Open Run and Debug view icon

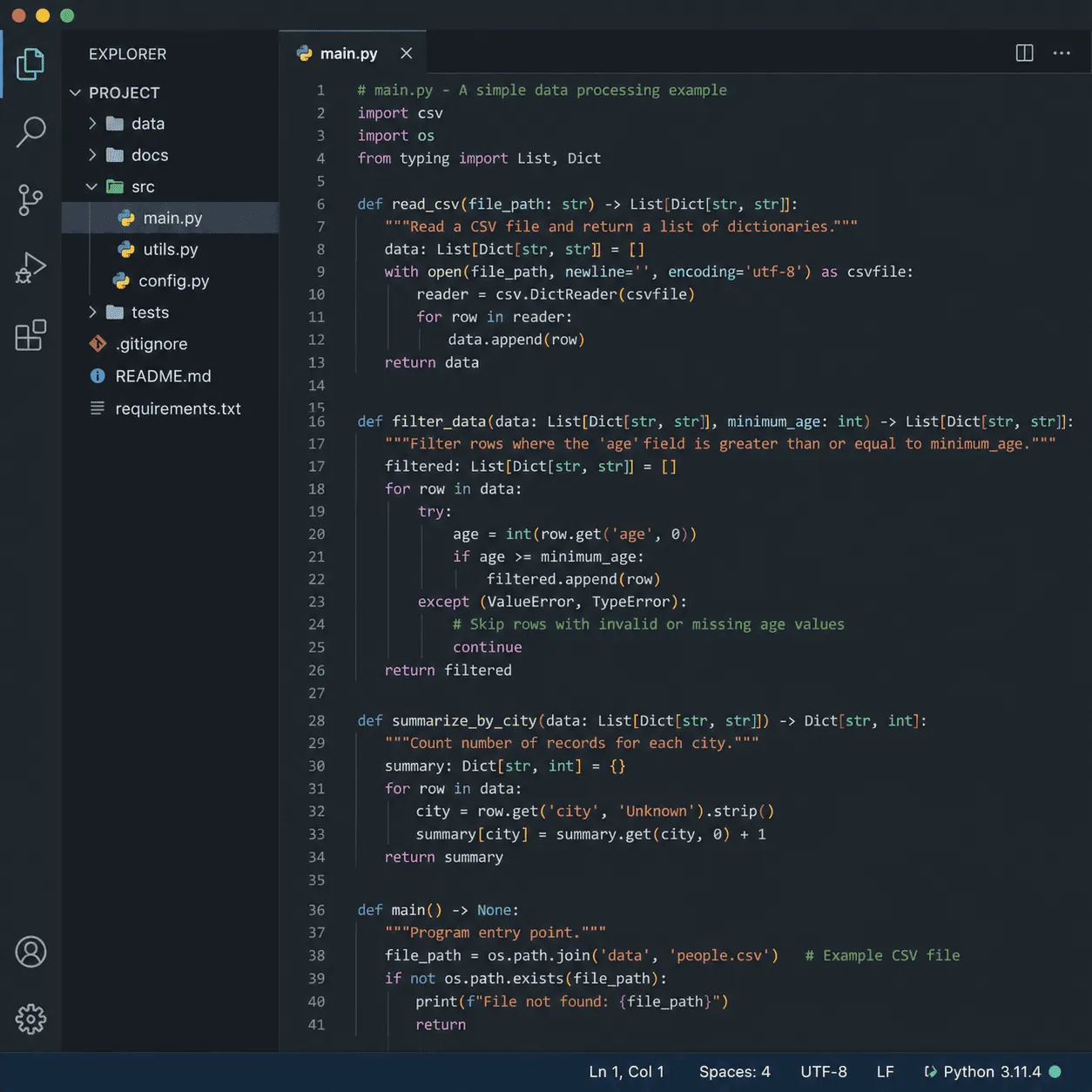(x=30, y=268)
